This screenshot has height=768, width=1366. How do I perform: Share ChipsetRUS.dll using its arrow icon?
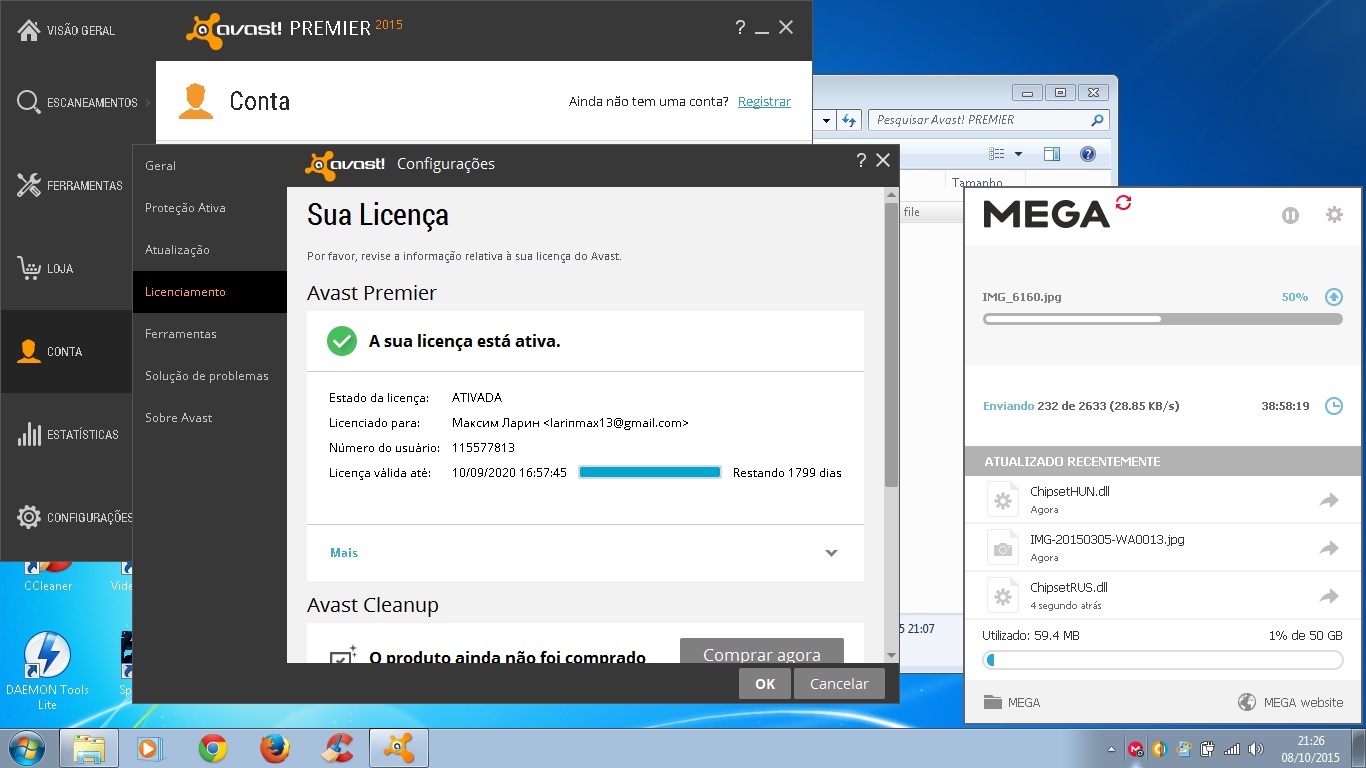click(1329, 596)
